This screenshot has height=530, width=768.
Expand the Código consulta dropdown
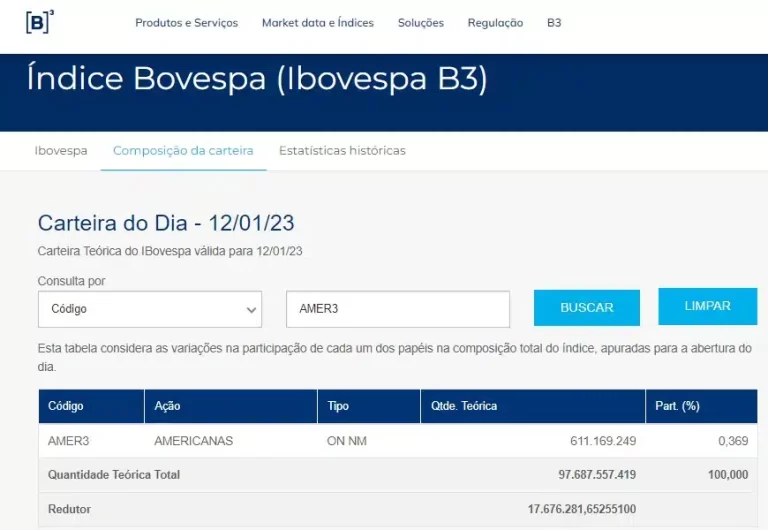[x=150, y=309]
